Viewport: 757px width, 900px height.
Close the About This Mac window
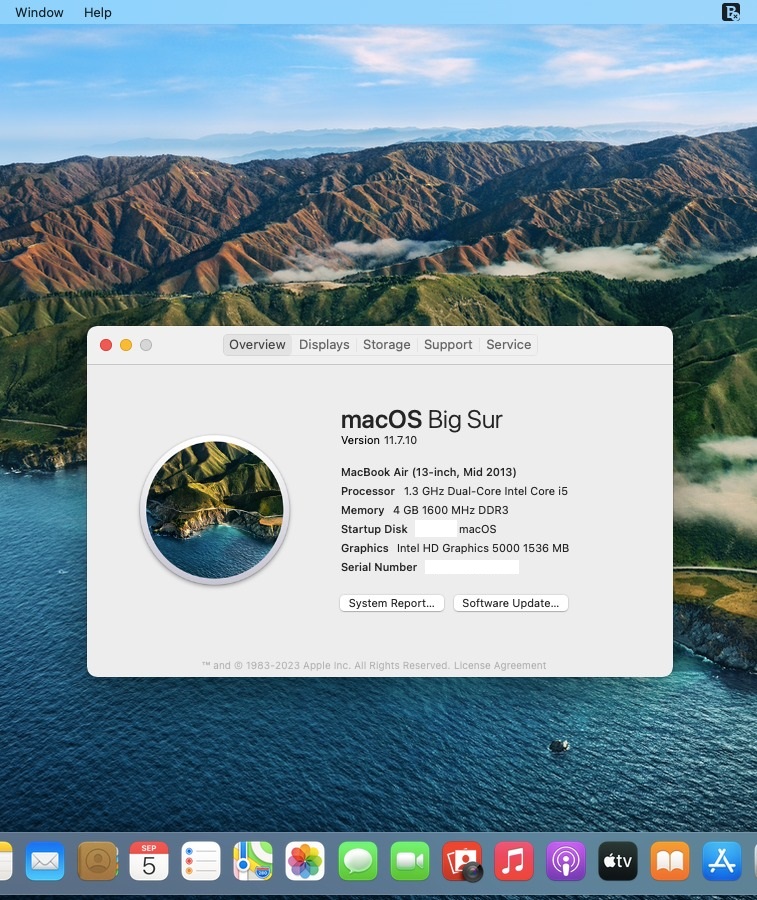(106, 345)
